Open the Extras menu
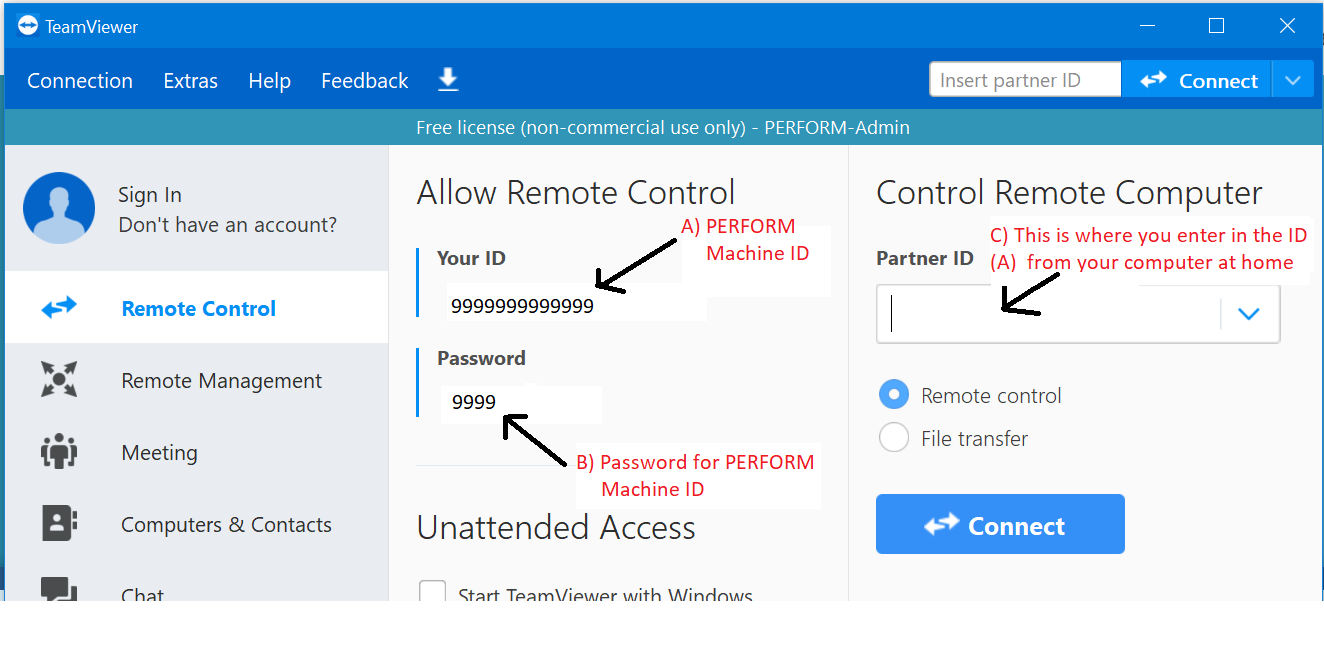The width and height of the screenshot is (1324, 648). (x=191, y=81)
